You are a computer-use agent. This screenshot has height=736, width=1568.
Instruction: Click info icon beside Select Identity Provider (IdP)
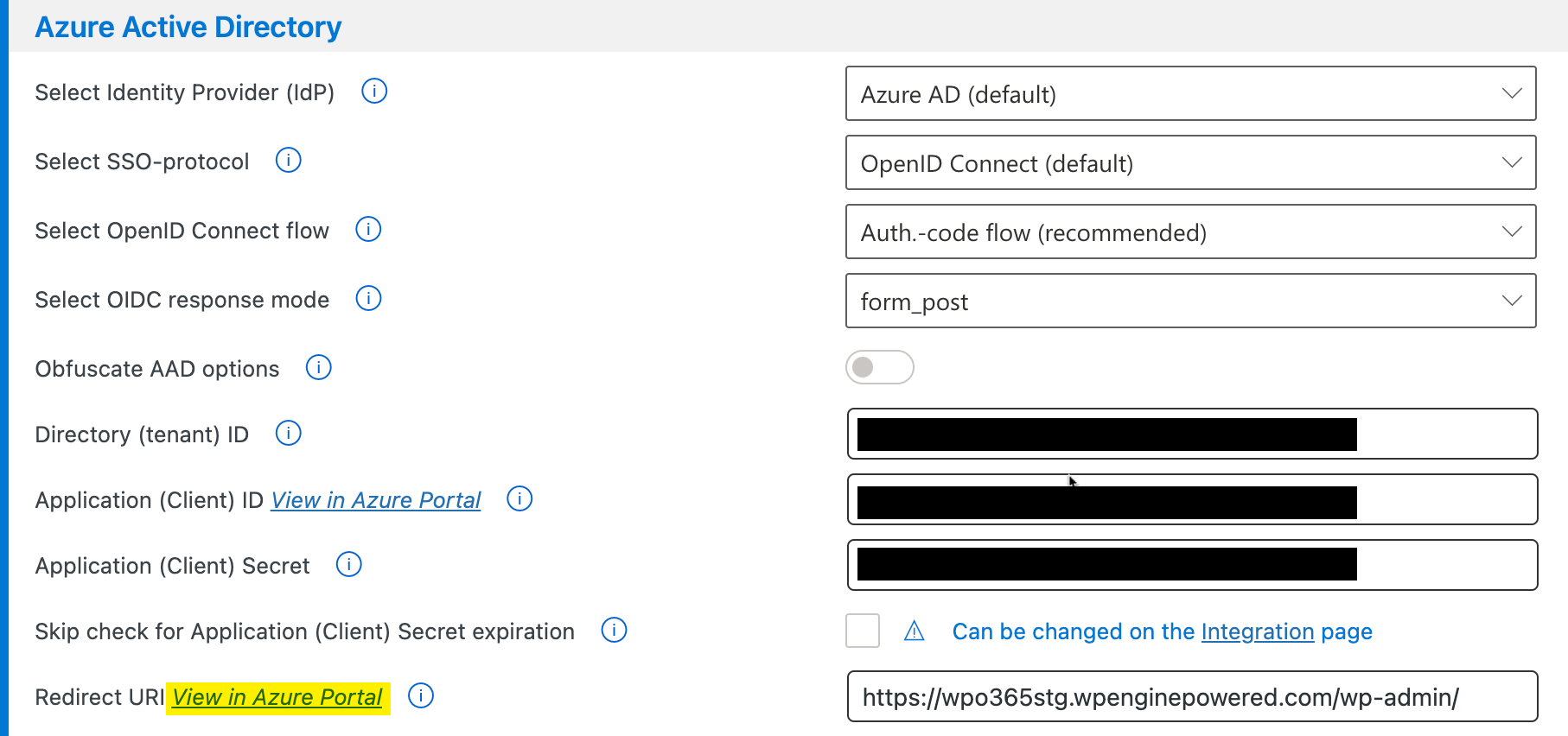point(374,91)
